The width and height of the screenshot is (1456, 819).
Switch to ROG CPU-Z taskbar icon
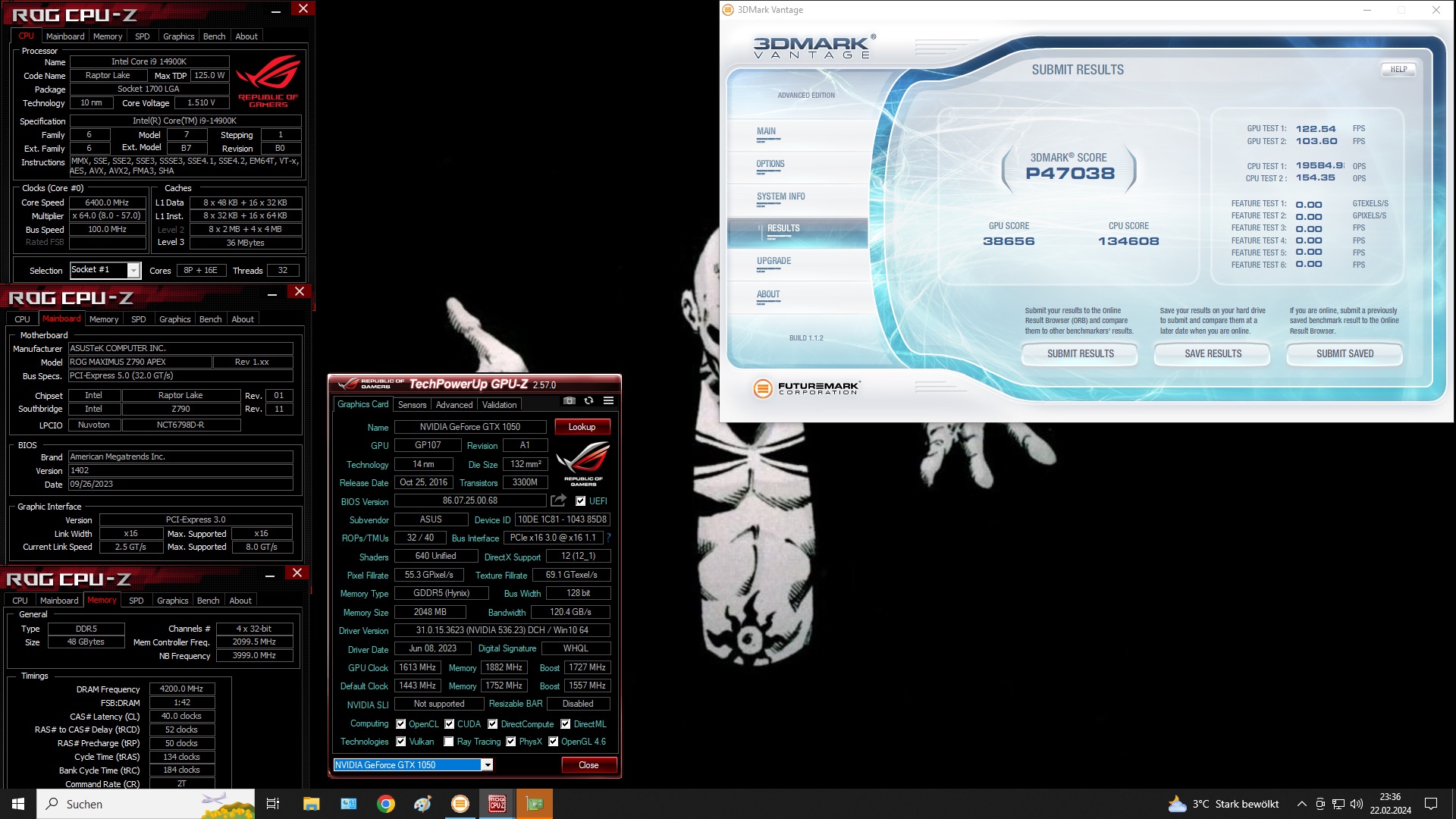pyautogui.click(x=497, y=804)
